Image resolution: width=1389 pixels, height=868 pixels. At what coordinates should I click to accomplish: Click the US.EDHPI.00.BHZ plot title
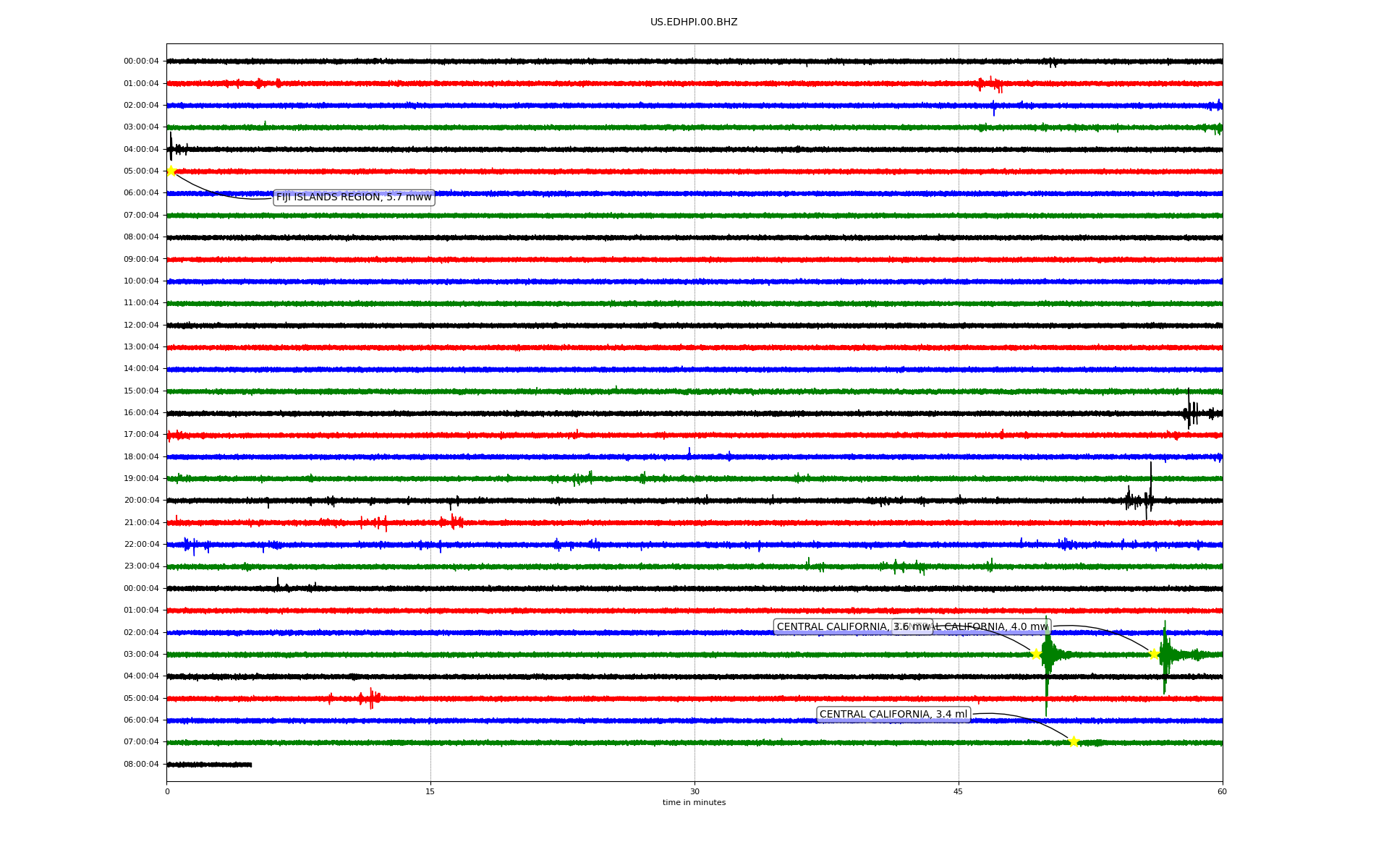point(694,22)
